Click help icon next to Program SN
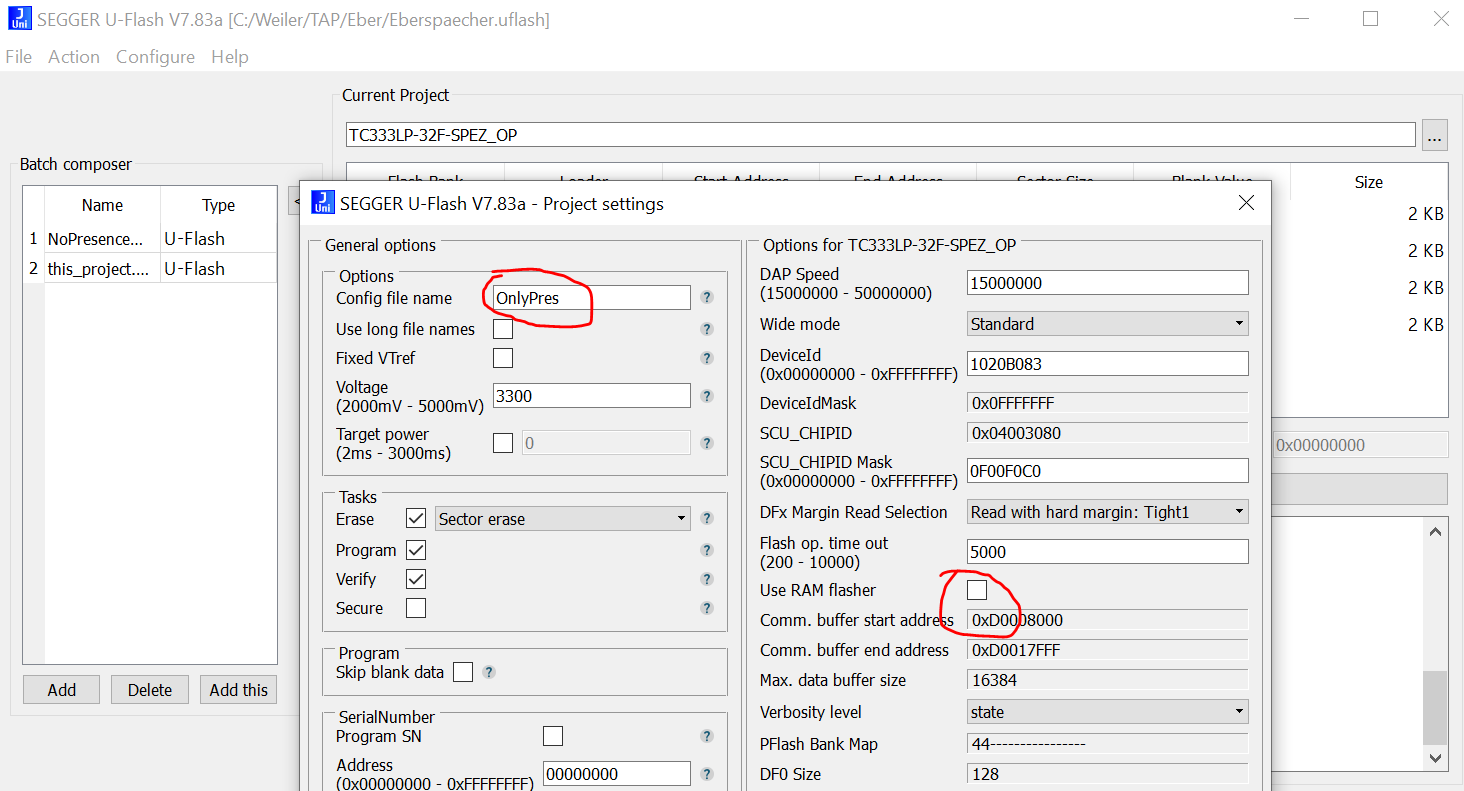This screenshot has width=1464, height=791. point(707,736)
